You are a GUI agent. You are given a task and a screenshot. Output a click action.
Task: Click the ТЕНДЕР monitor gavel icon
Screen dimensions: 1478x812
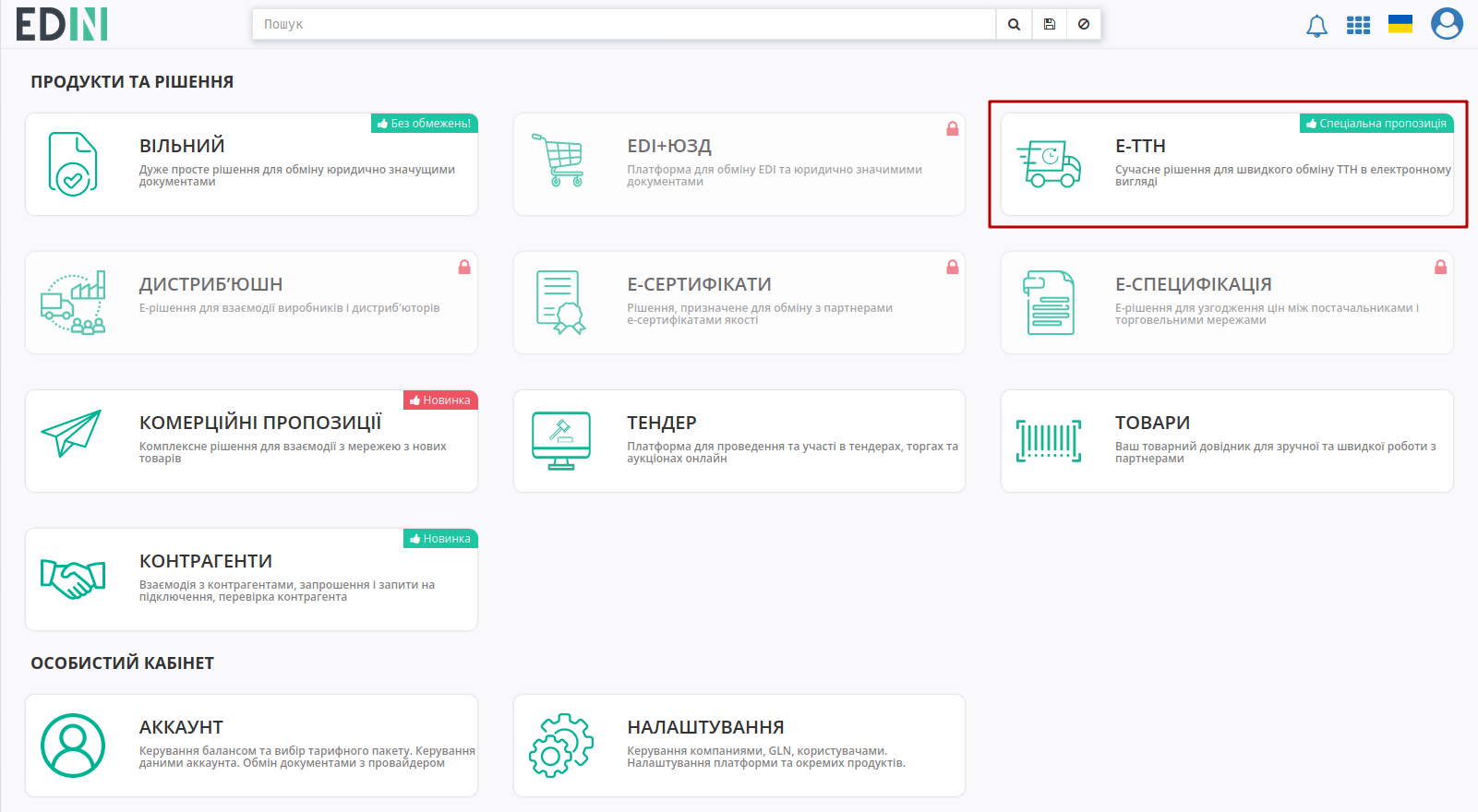561,441
